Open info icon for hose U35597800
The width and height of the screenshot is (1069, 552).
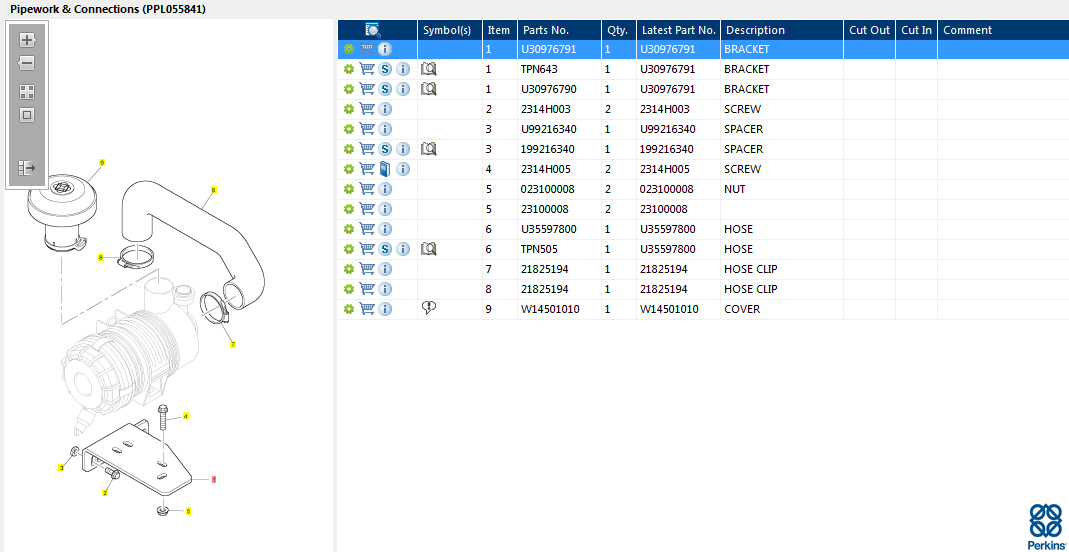(385, 229)
